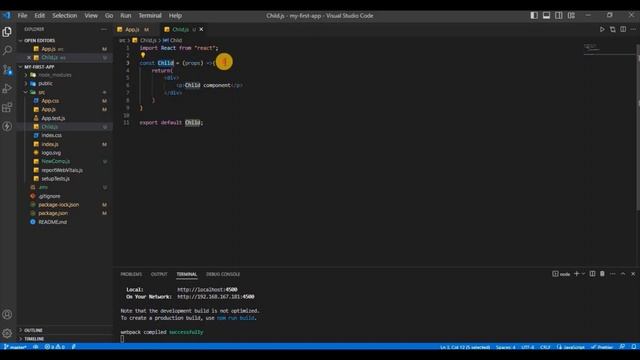Open the localhost:4500 link in terminal

click(x=207, y=289)
